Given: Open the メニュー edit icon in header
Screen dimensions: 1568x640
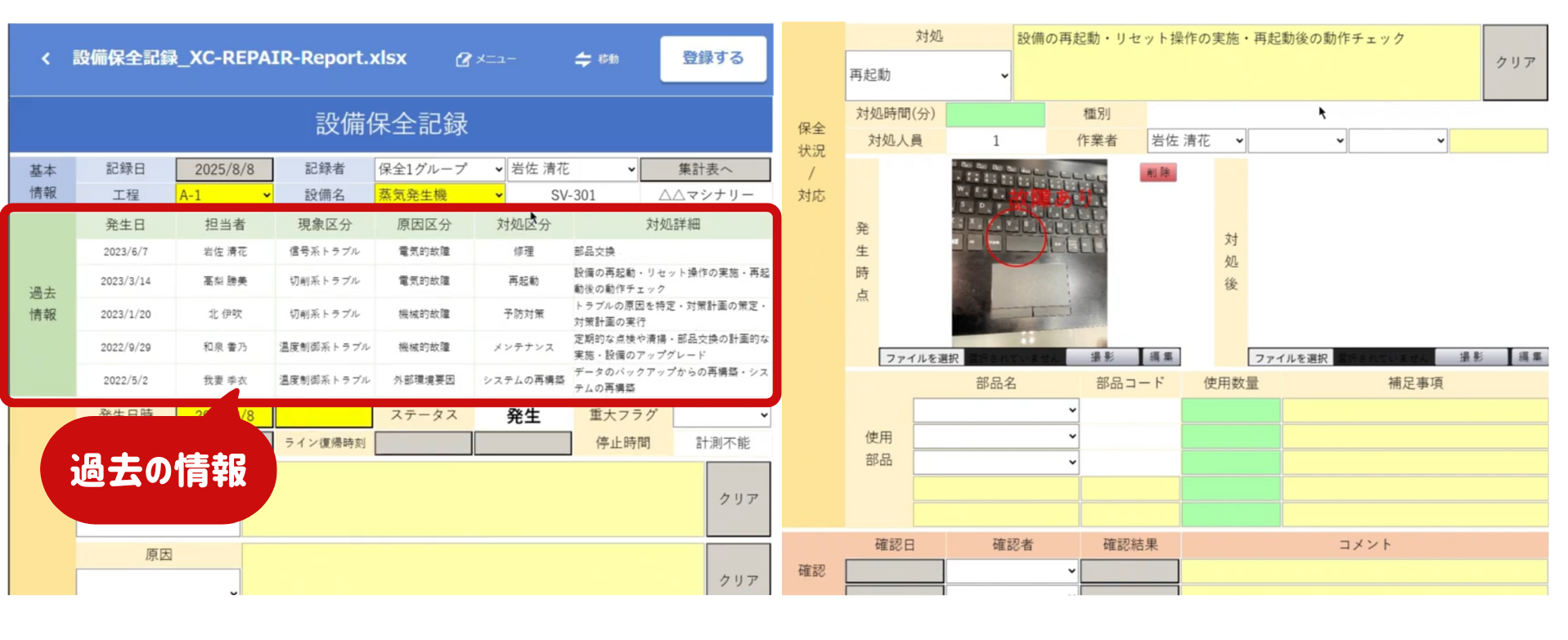Looking at the screenshot, I should (464, 59).
